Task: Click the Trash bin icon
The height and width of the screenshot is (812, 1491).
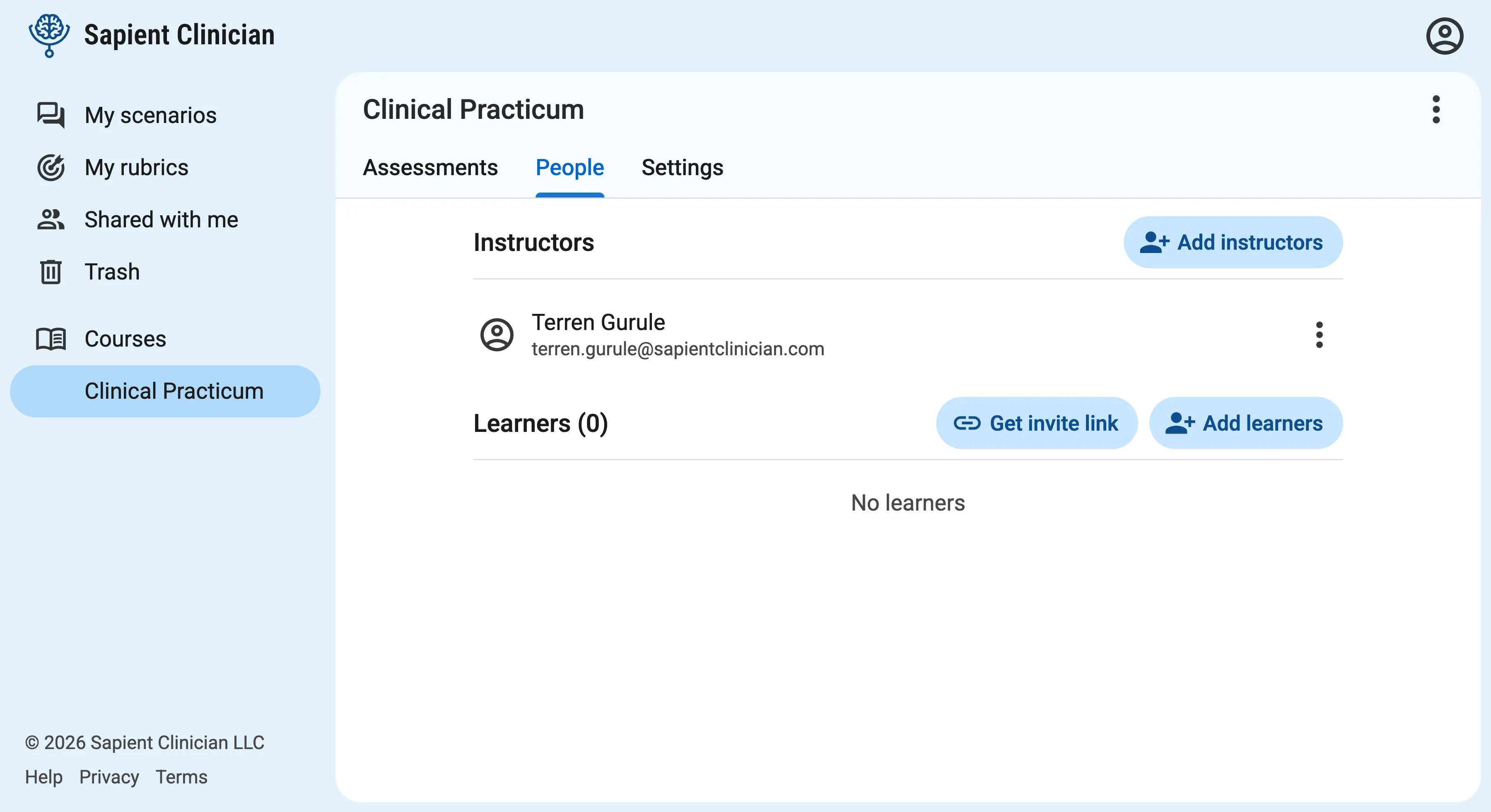Action: coord(51,272)
